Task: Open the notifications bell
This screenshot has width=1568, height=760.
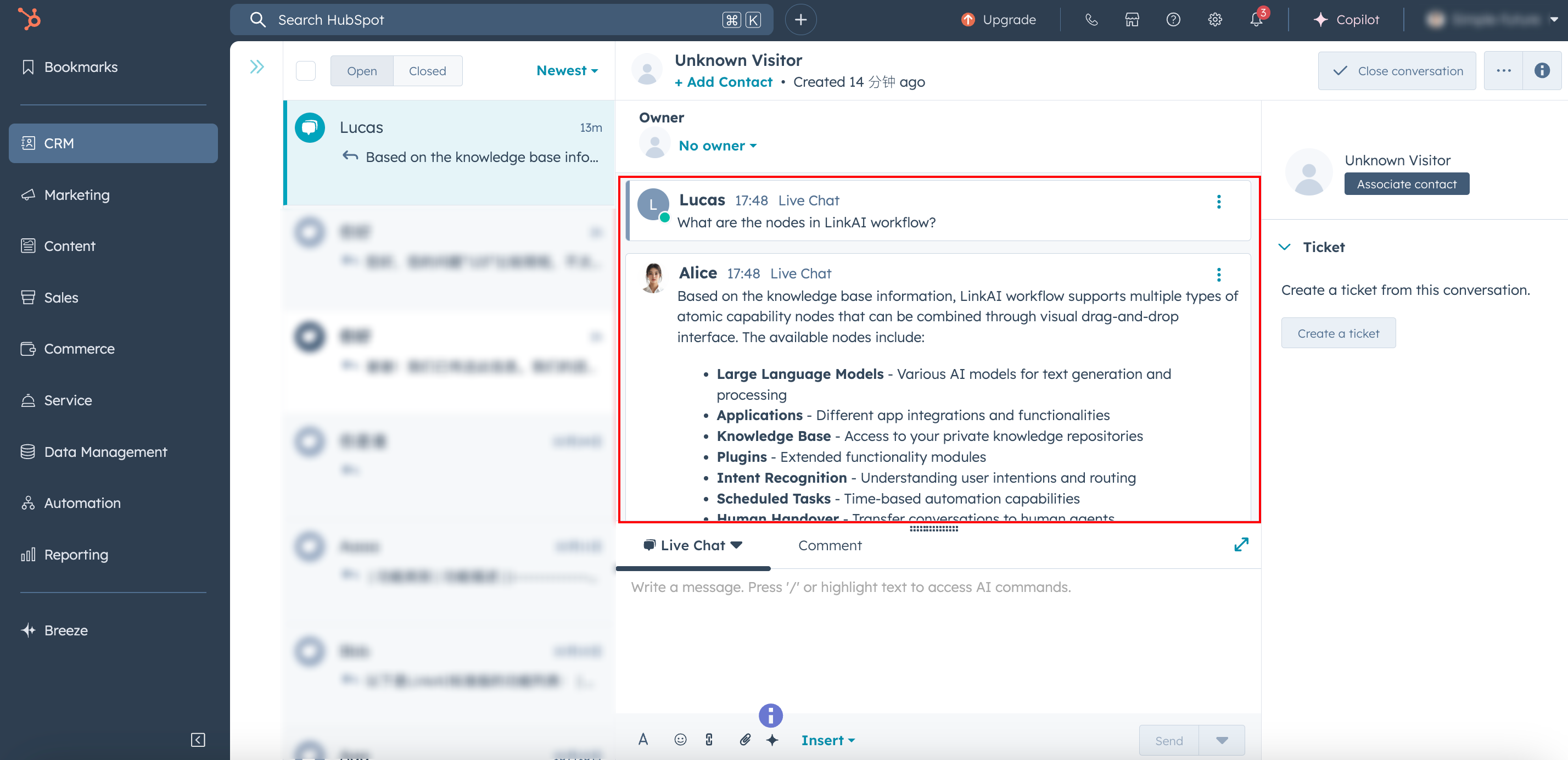Action: point(1256,19)
